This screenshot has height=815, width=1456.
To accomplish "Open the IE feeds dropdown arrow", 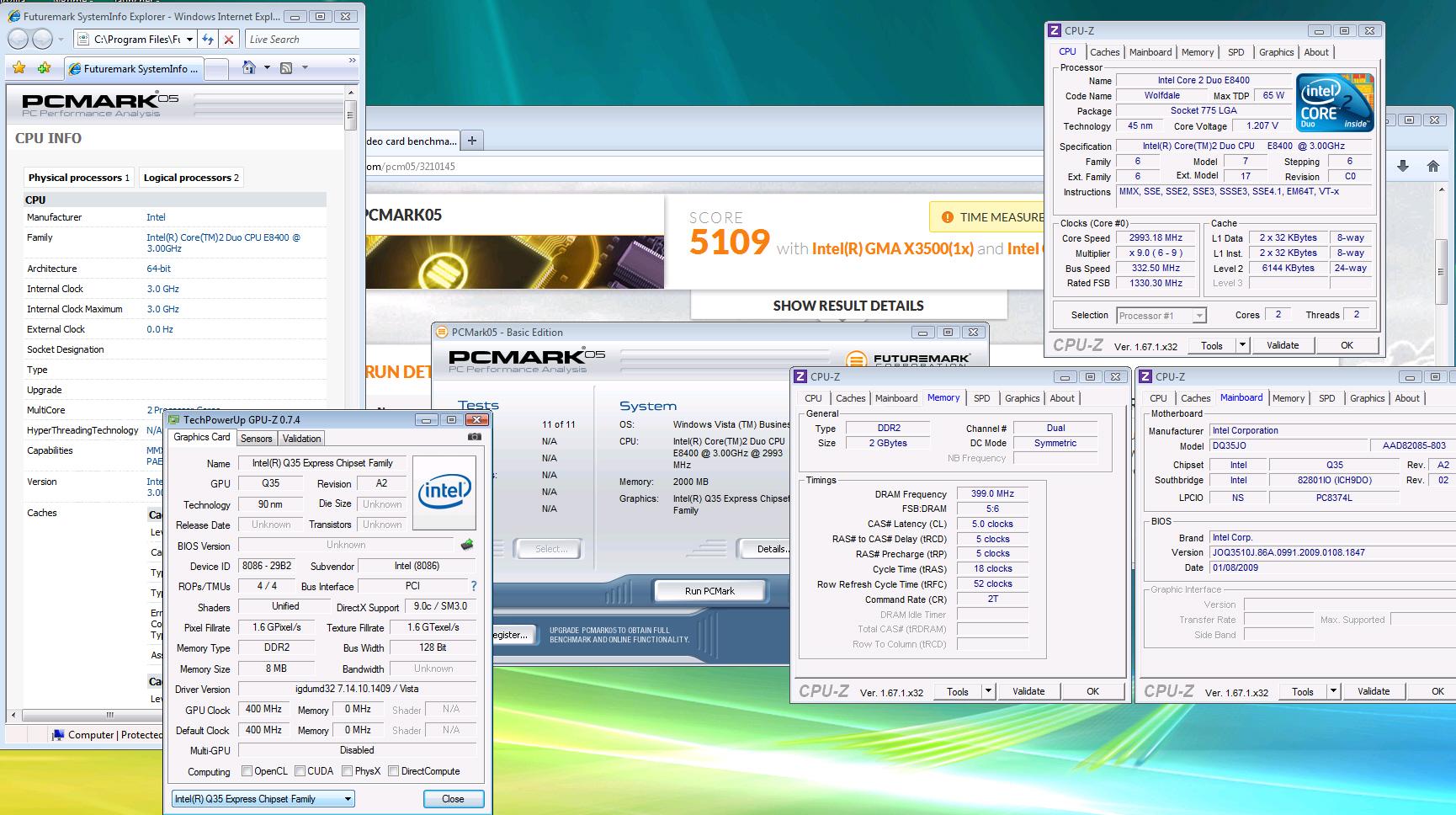I will [305, 67].
